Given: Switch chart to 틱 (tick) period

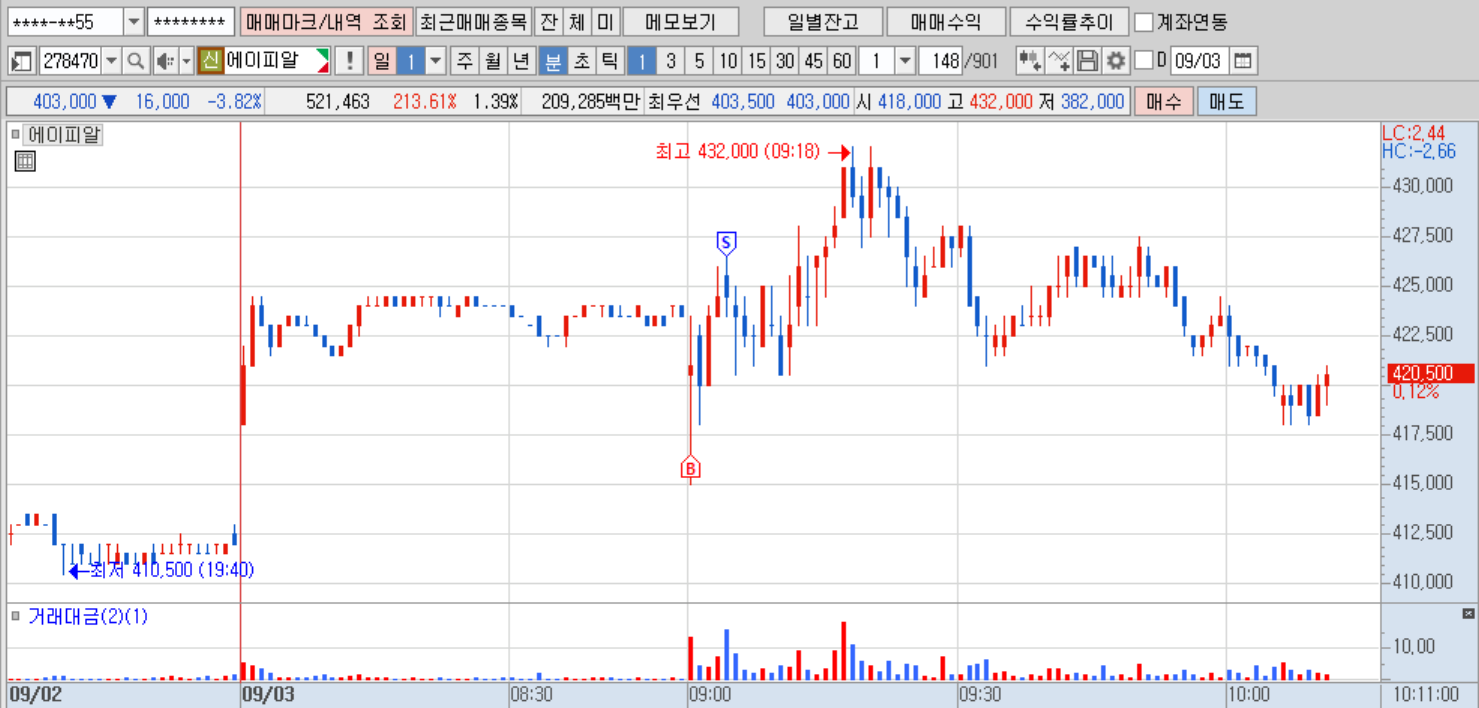Looking at the screenshot, I should tap(608, 61).
